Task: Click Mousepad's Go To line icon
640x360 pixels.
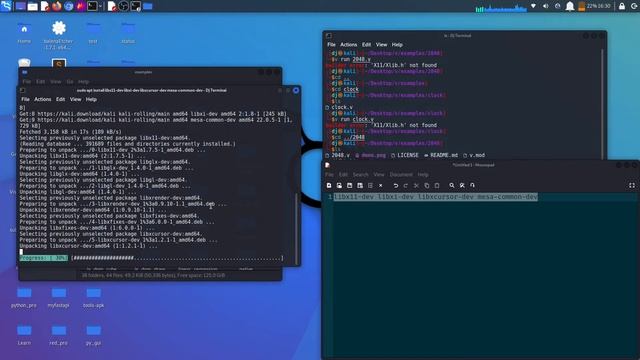Action: pyautogui.click(x=472, y=185)
